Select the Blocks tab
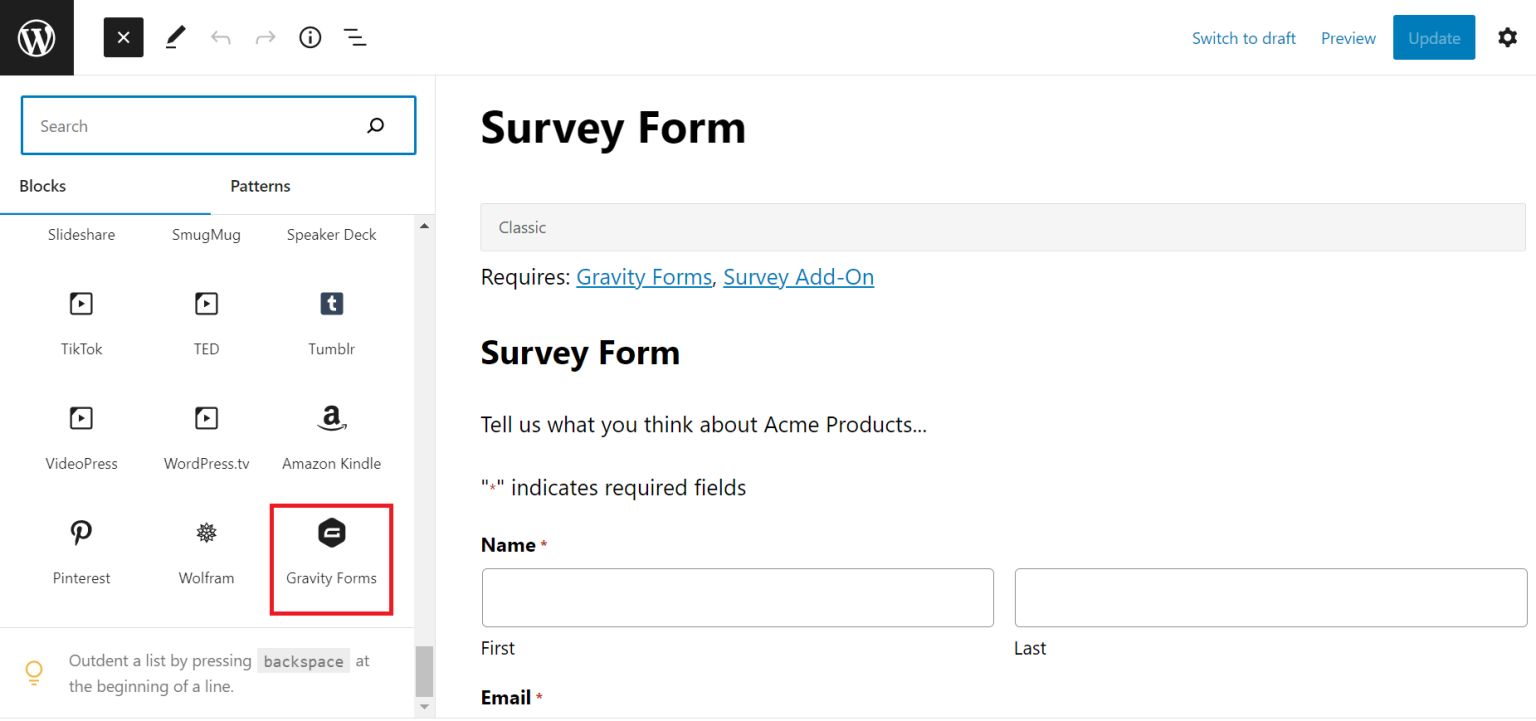 pyautogui.click(x=43, y=186)
